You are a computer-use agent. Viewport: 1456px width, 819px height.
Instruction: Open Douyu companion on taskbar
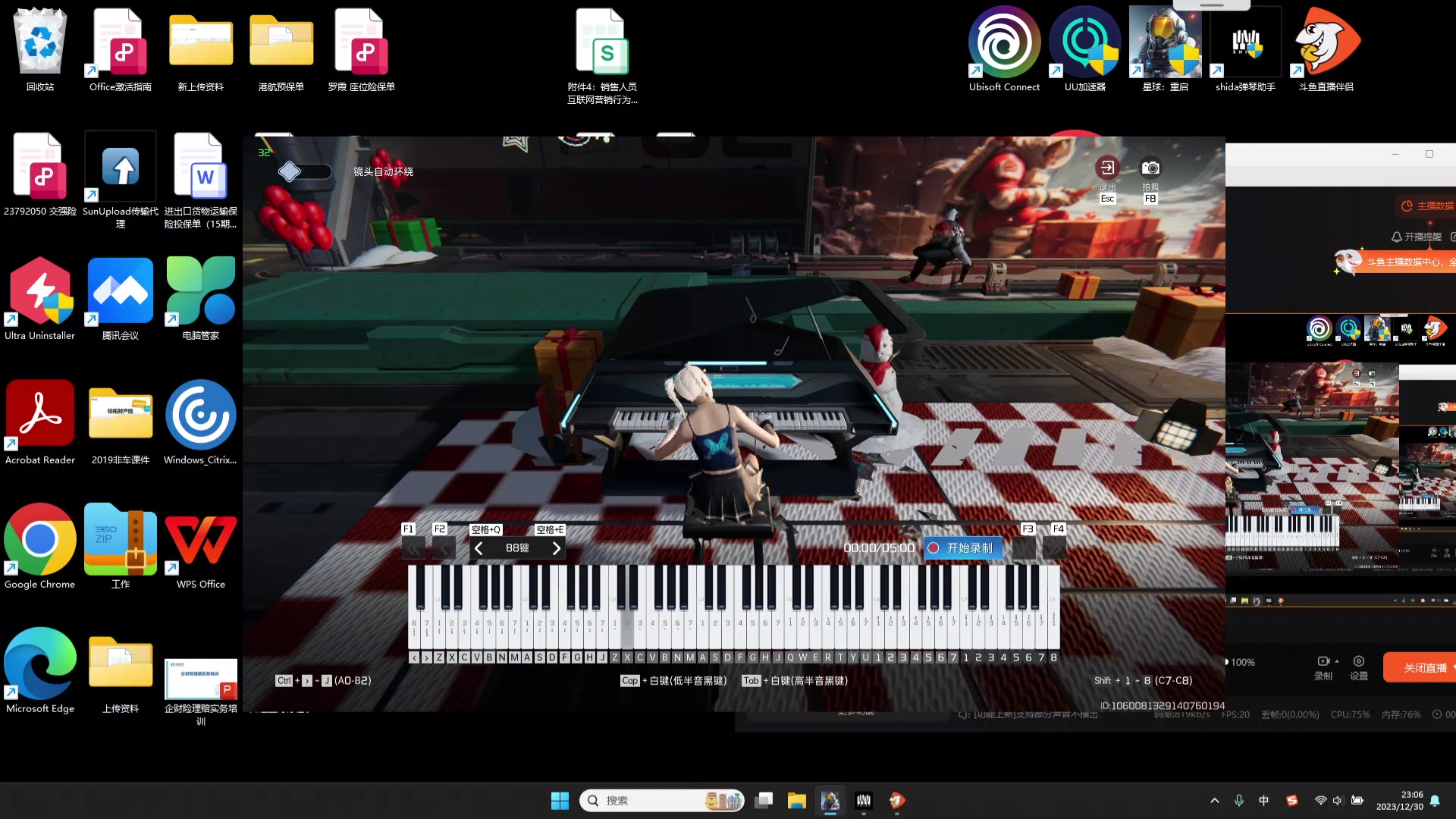click(897, 801)
